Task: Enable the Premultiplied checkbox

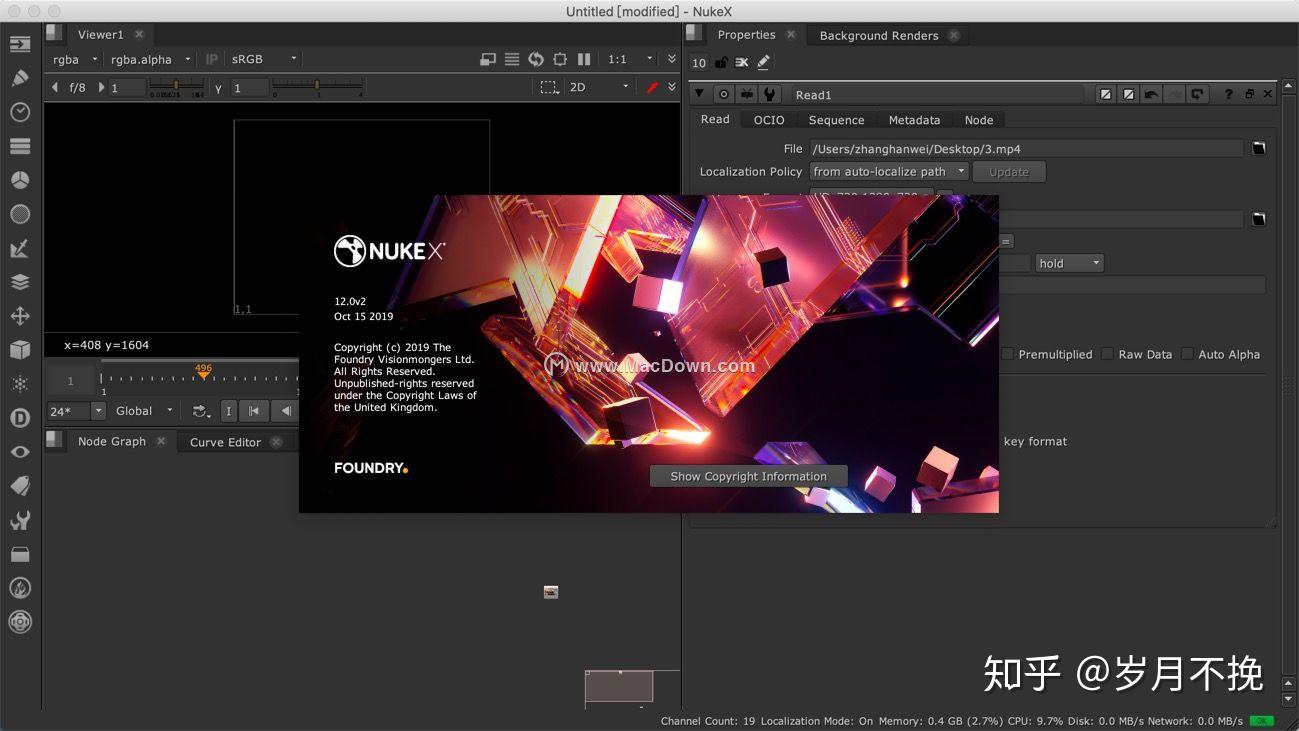Action: [1008, 354]
